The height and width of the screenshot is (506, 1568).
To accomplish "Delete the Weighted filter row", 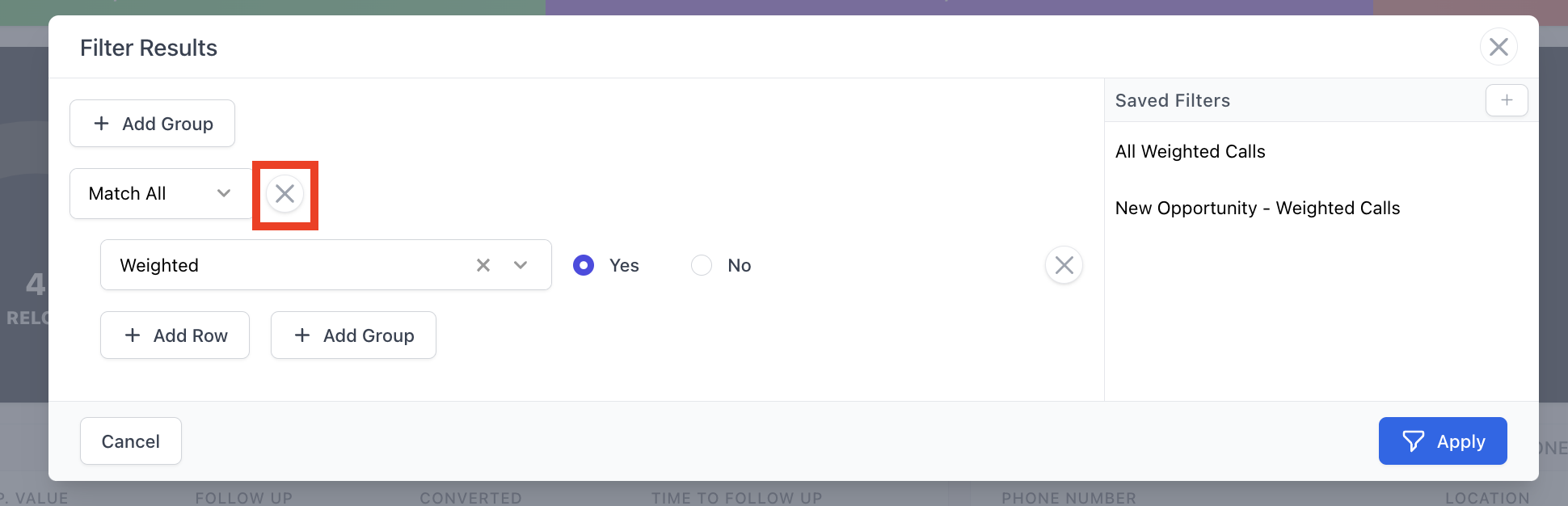I will 1064,265.
